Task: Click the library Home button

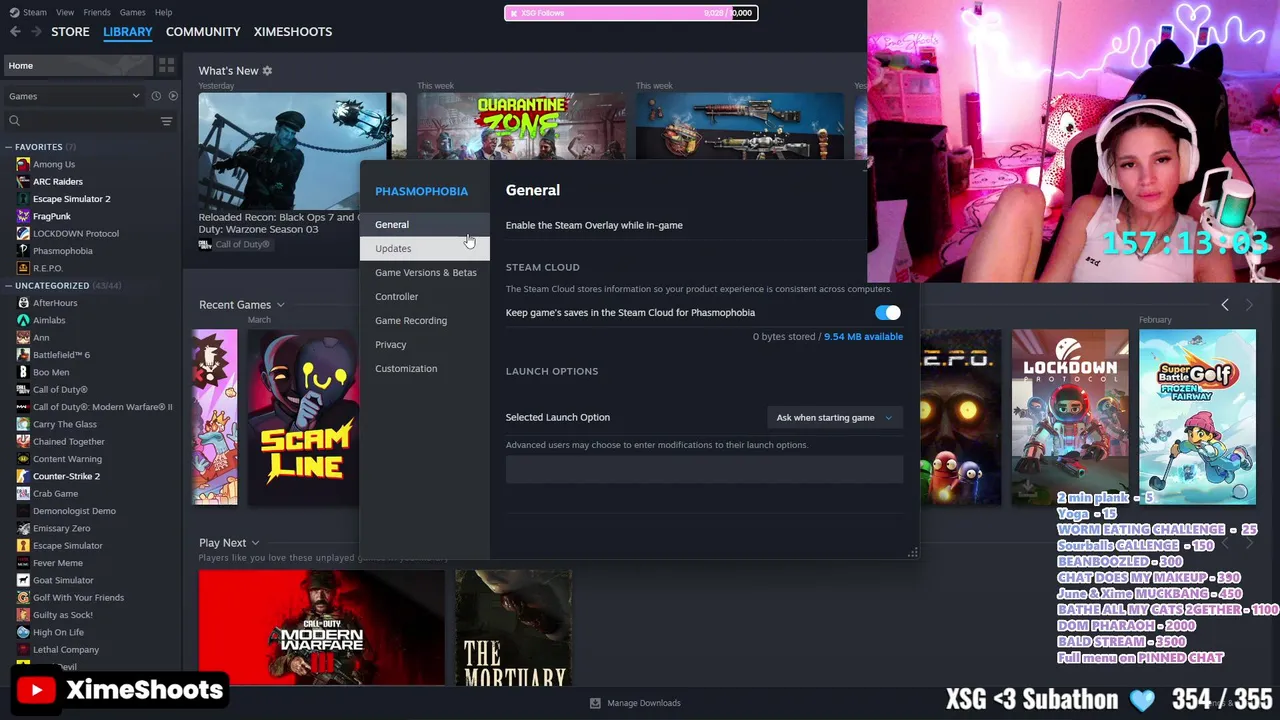Action: 78,66
